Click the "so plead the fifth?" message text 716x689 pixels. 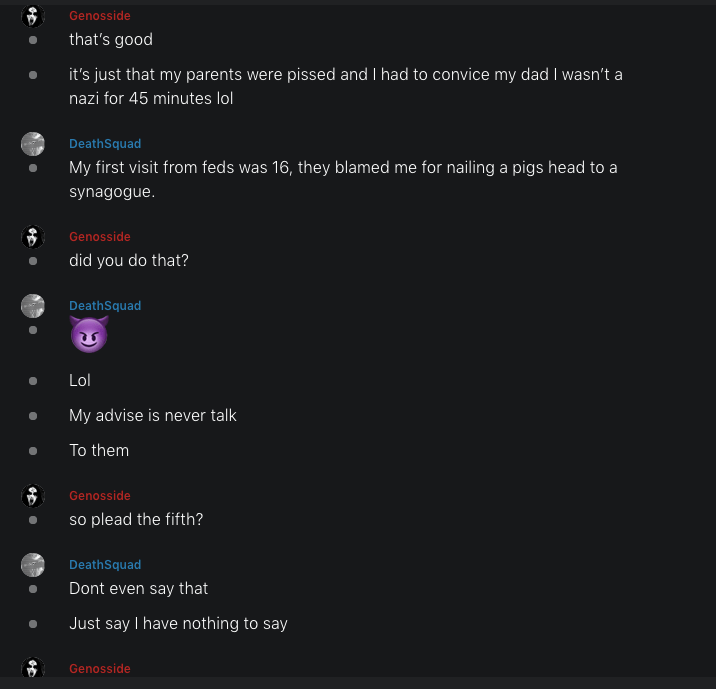click(136, 520)
